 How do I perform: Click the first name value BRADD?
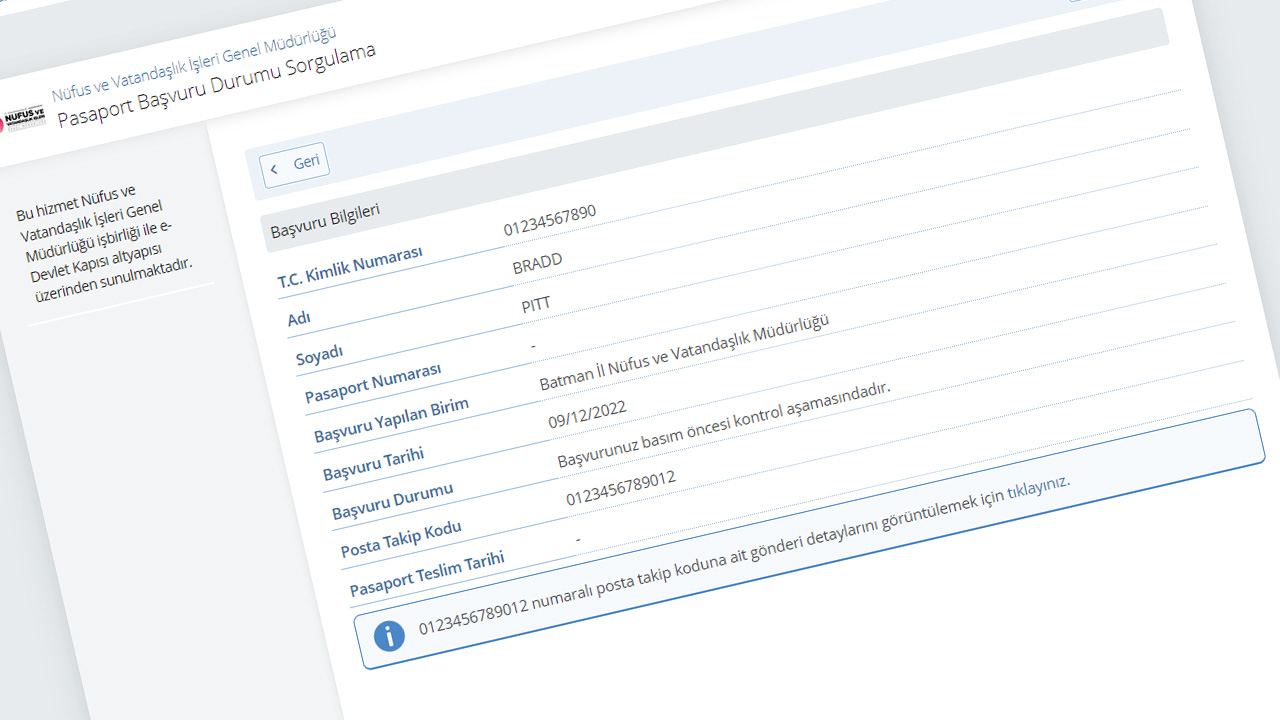(x=537, y=263)
